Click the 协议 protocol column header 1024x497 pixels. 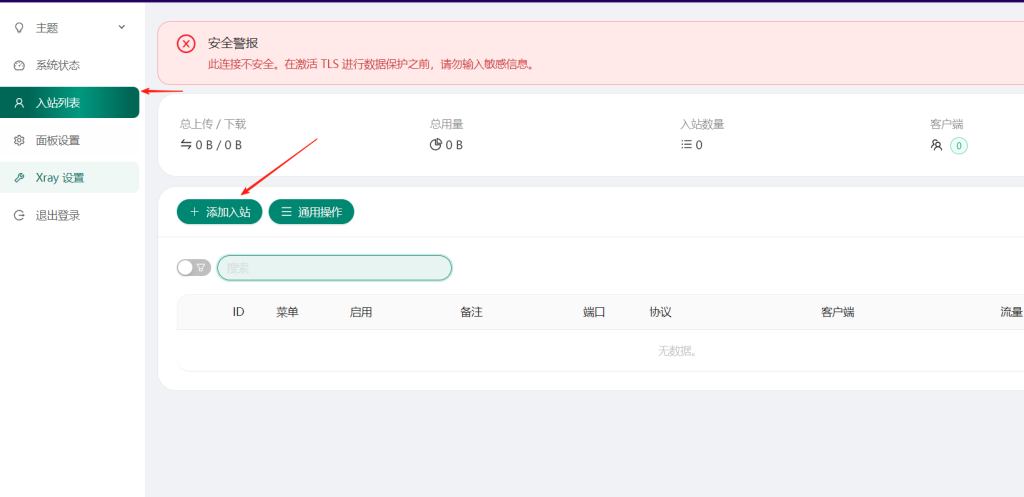(660, 312)
